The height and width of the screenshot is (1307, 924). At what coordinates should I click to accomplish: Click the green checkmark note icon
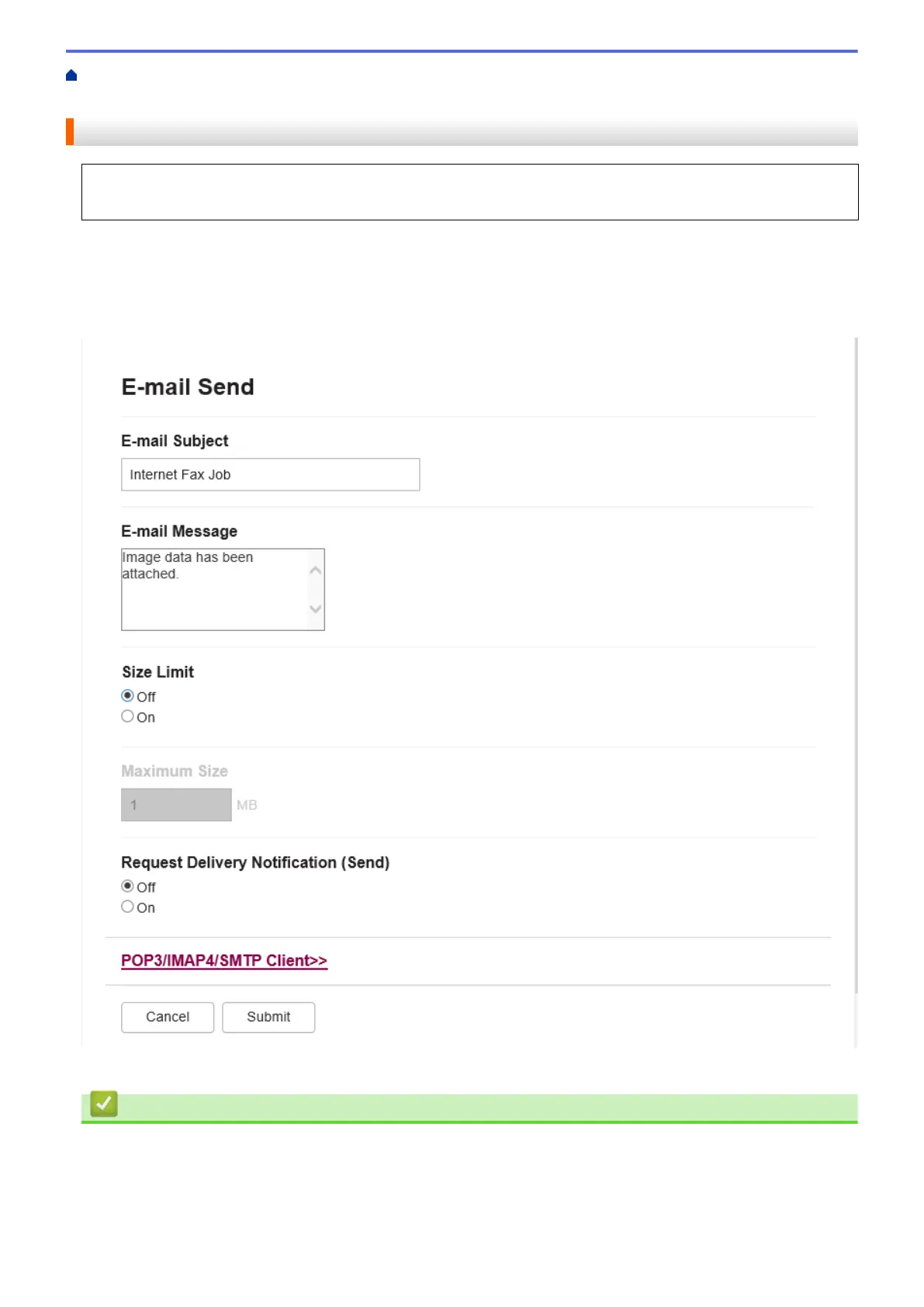(x=104, y=1104)
